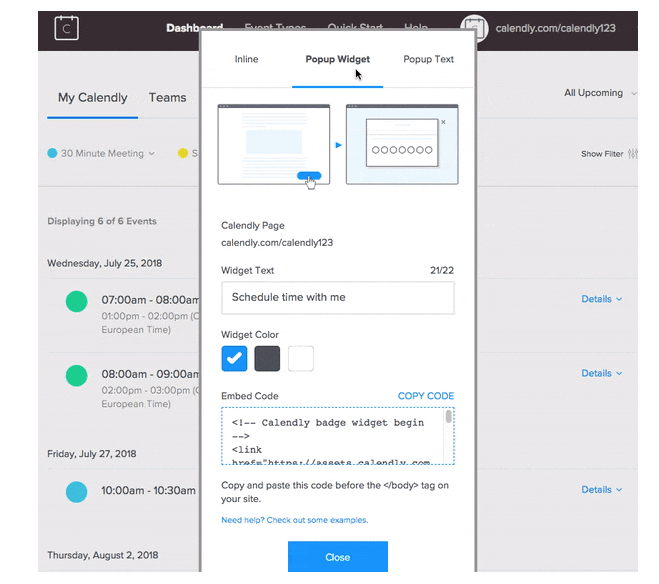Open the All Upcoming dropdown
The width and height of the screenshot is (659, 584).
pos(600,93)
